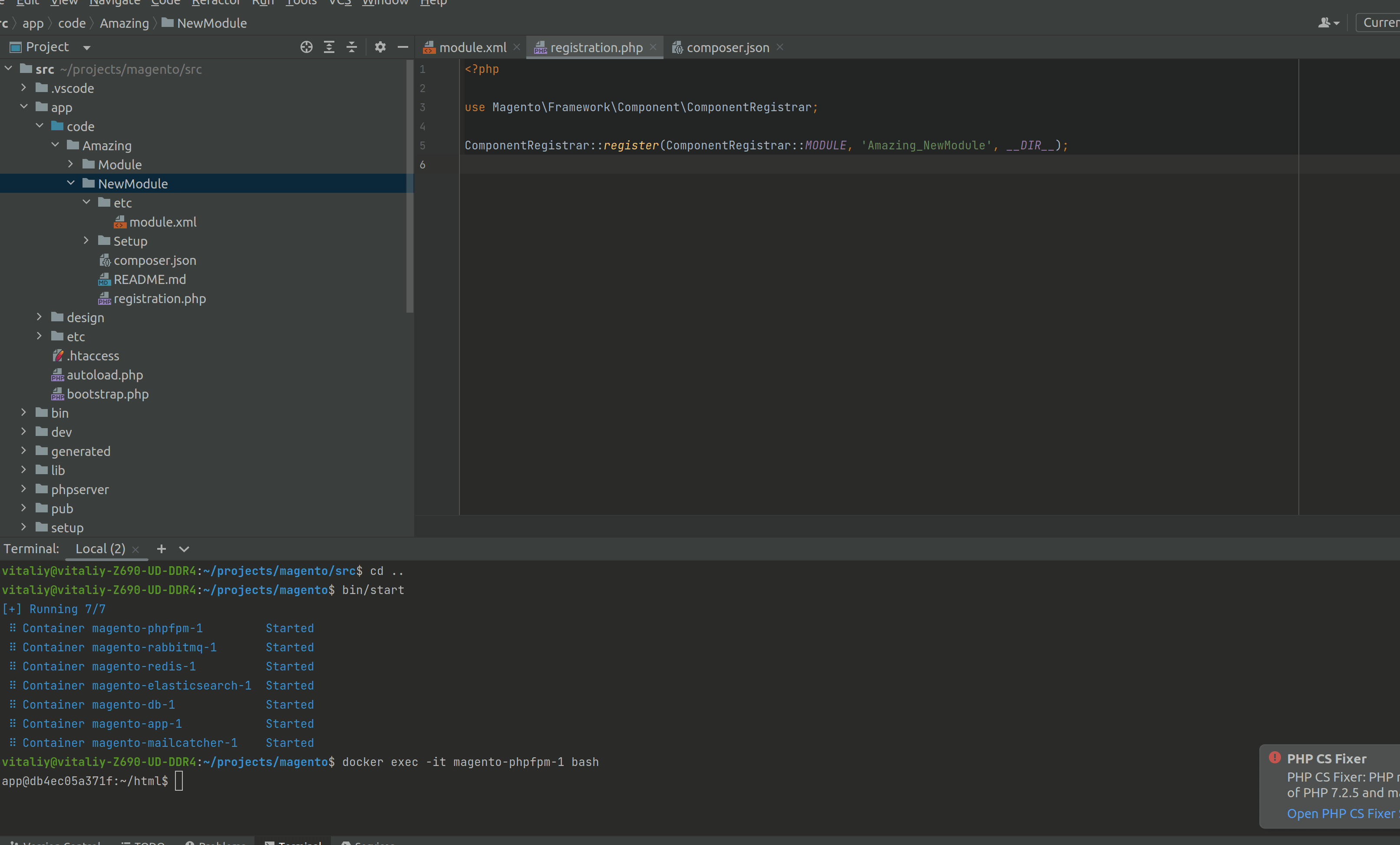
Task: Open Project panel gear options
Action: (x=380, y=47)
